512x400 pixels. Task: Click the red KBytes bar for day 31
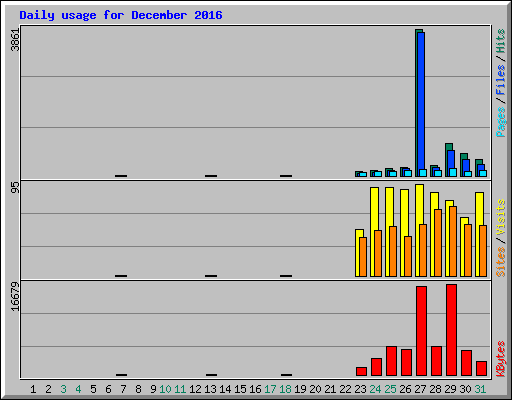481,368
